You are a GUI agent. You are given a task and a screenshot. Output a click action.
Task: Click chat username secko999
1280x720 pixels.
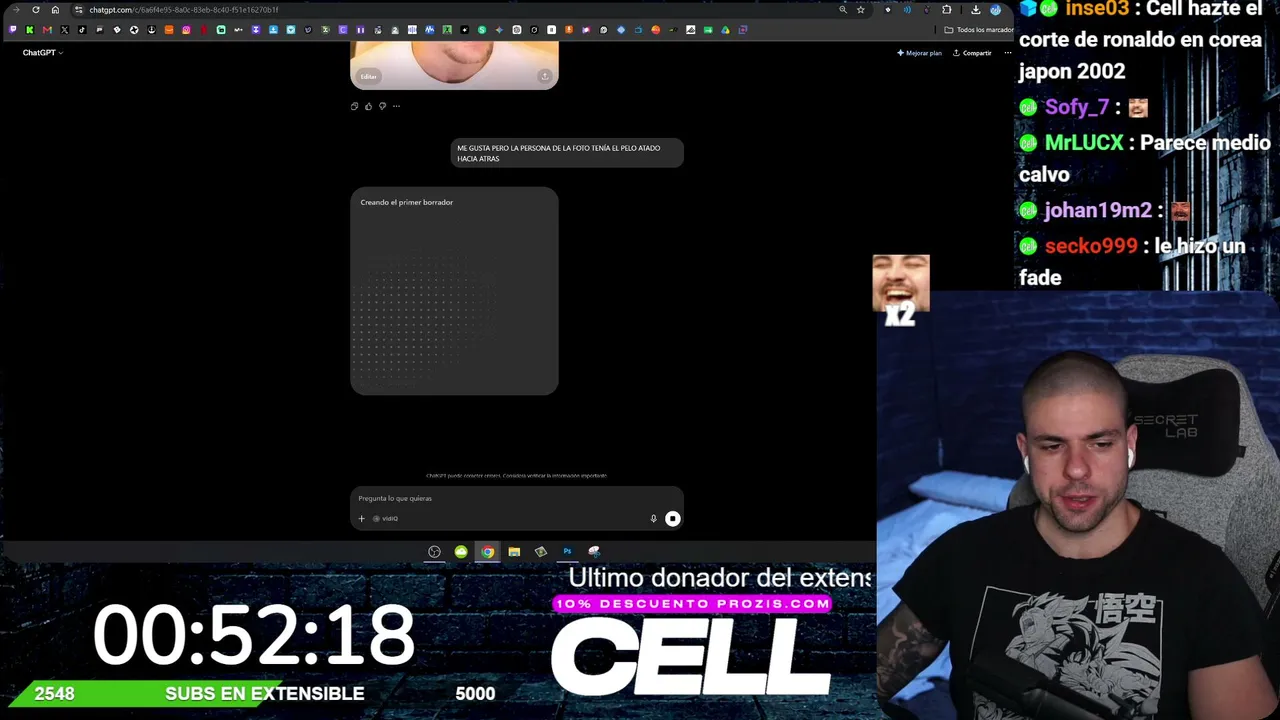tap(1091, 246)
